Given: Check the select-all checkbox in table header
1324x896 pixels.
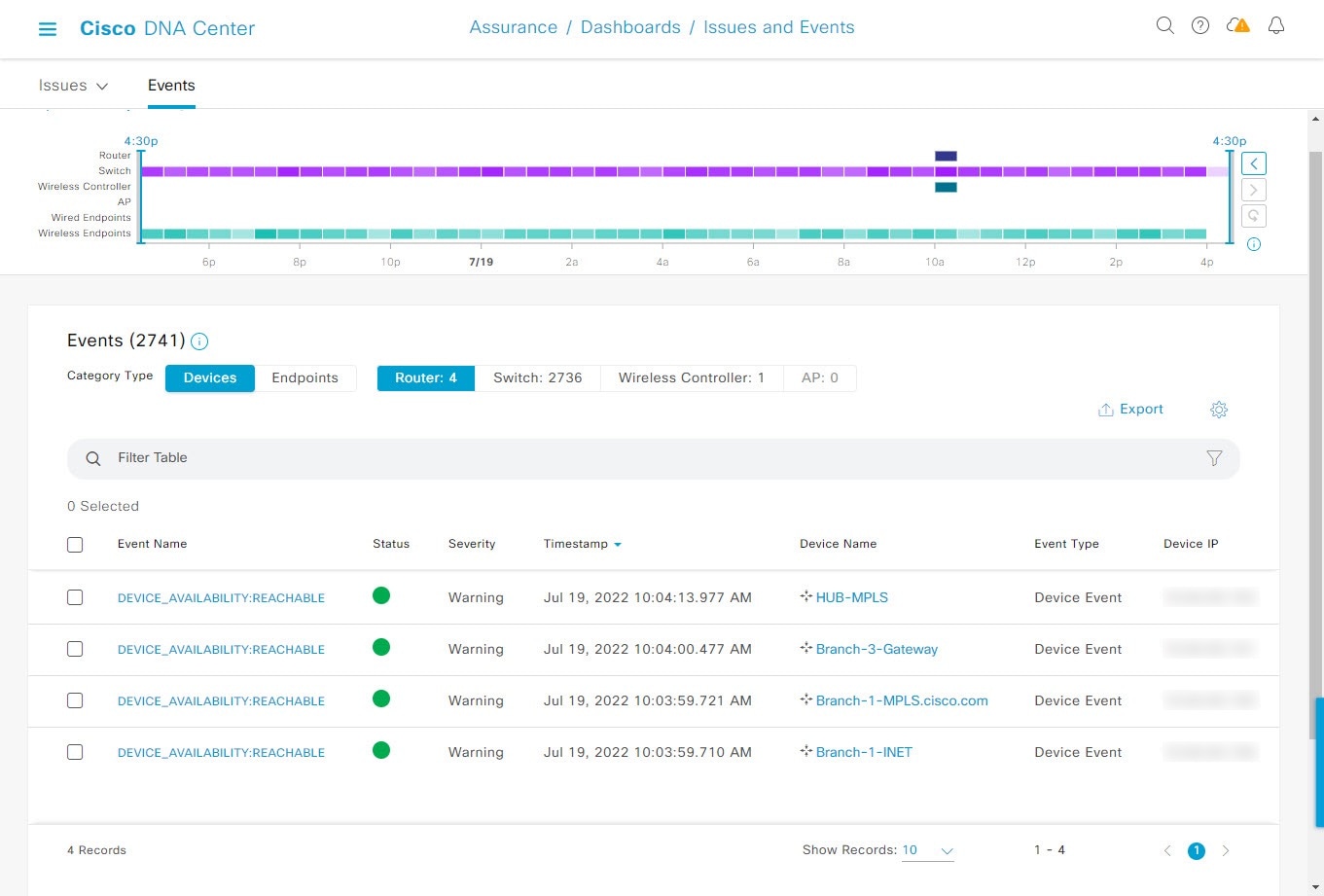Looking at the screenshot, I should coord(75,544).
